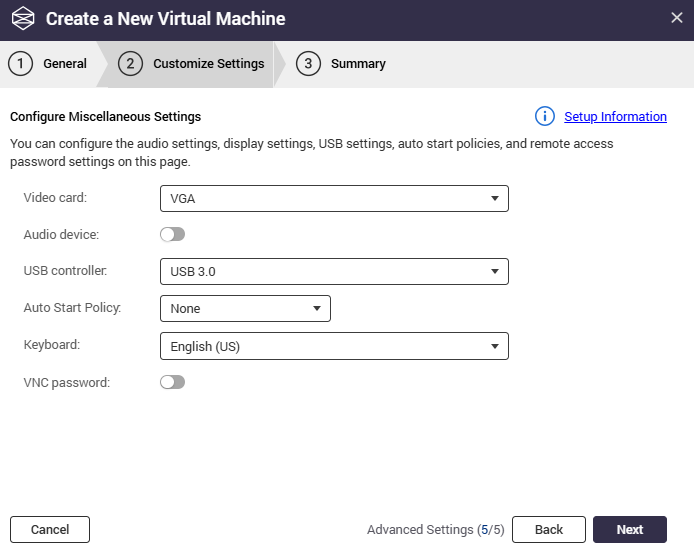The width and height of the screenshot is (694, 553).
Task: Cancel the virtual machine creation
Action: click(x=50, y=529)
